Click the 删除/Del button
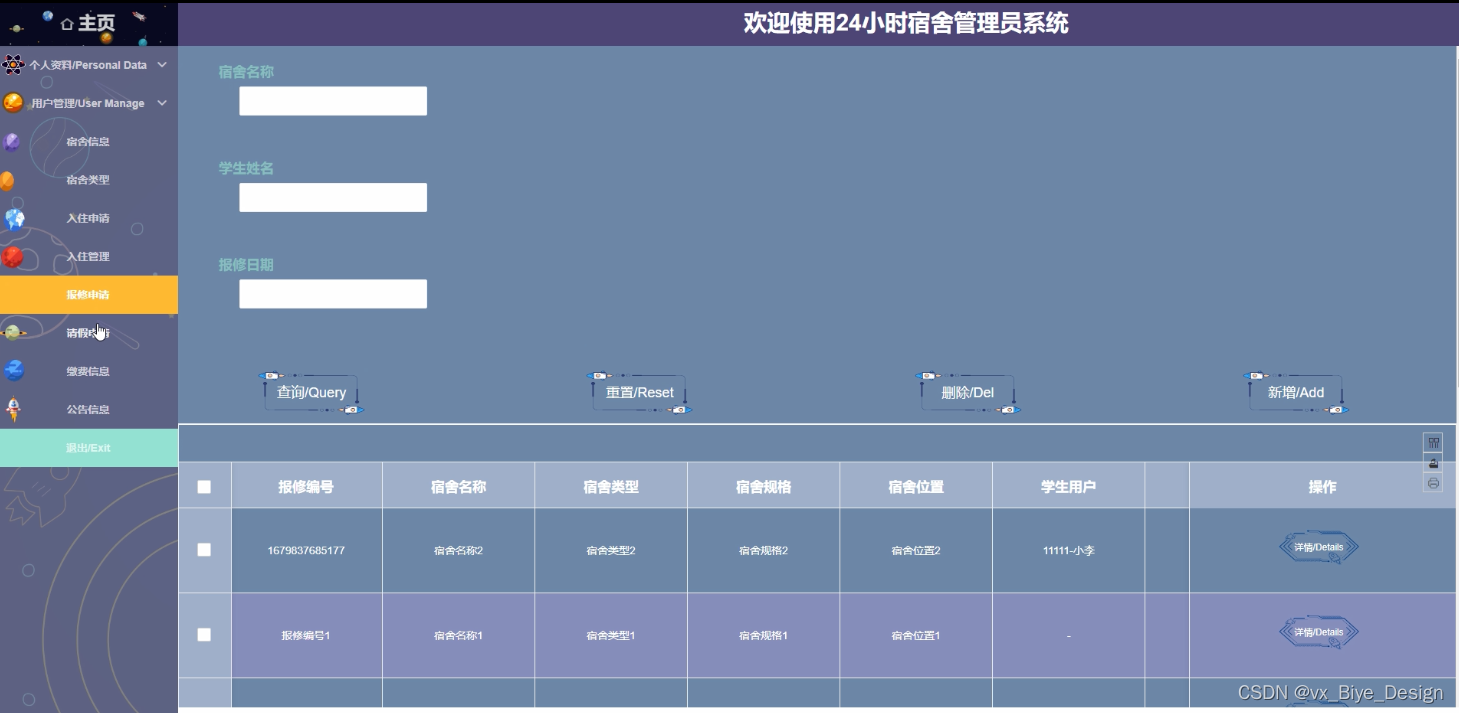The image size is (1459, 713). click(968, 392)
